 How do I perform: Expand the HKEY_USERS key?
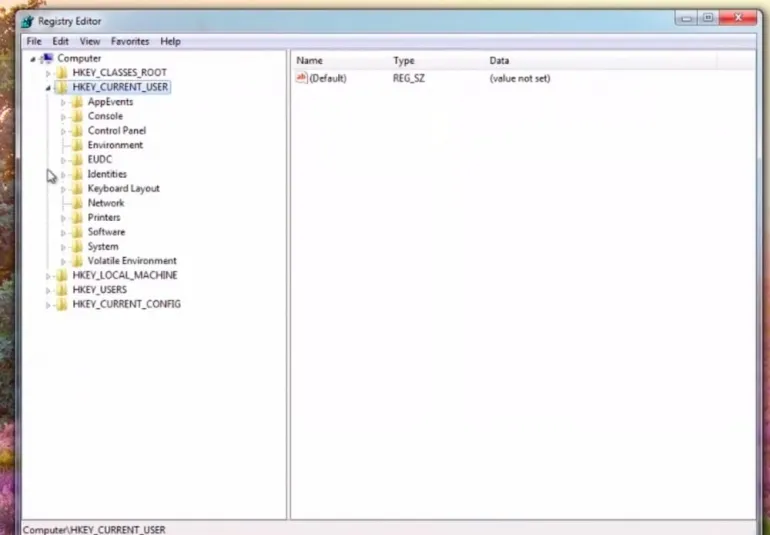pos(48,291)
